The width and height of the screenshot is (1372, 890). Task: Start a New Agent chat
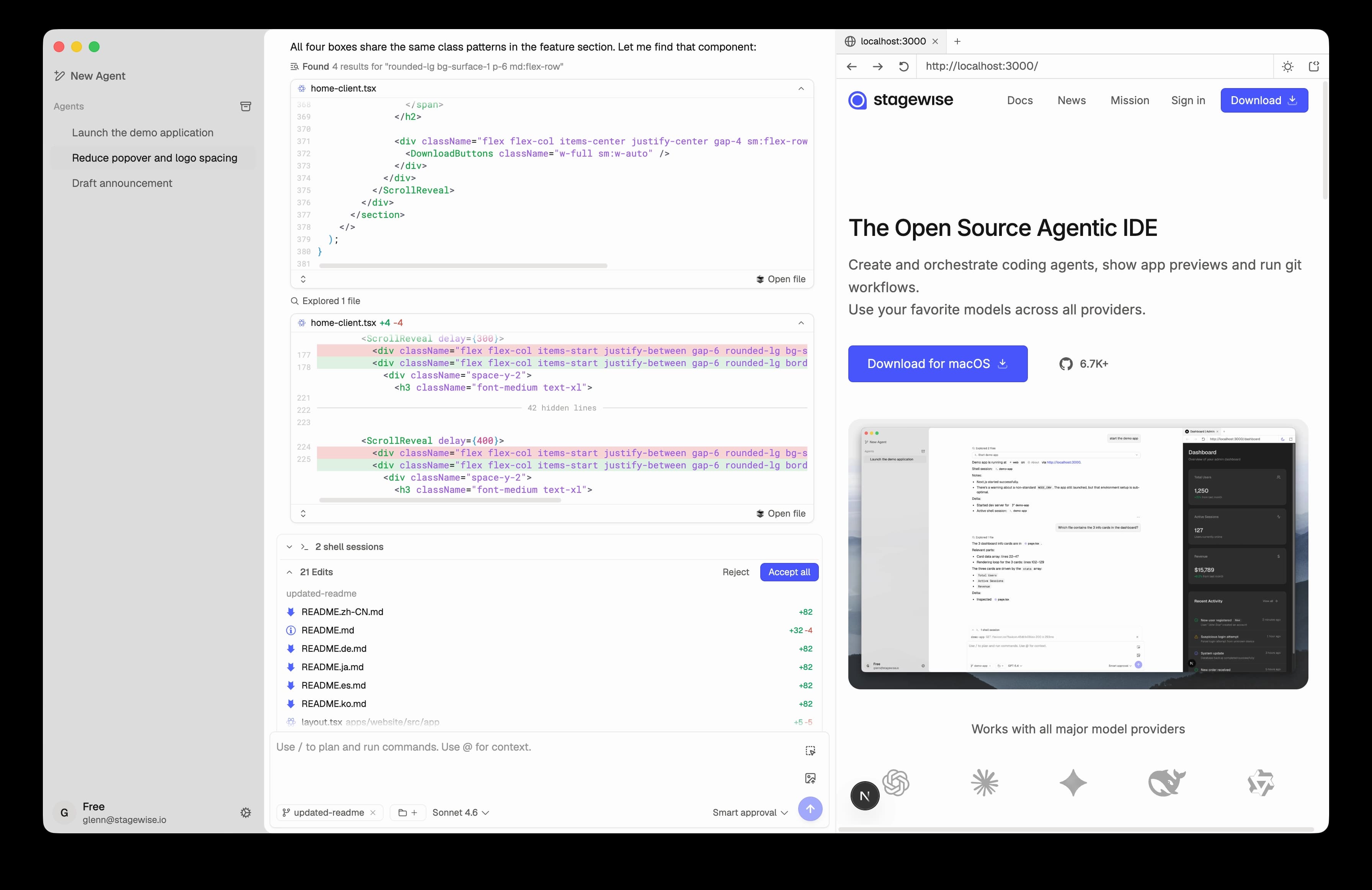89,76
